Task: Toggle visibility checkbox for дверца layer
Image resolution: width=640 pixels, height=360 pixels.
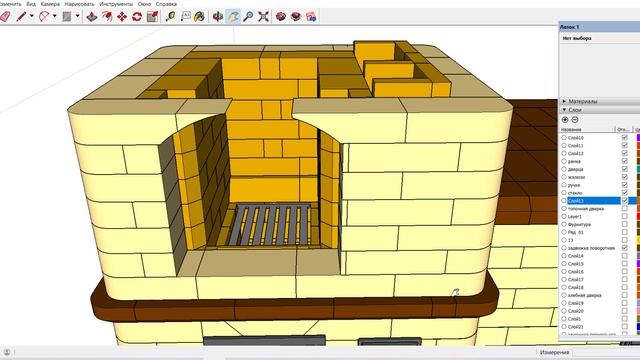Action: [x=624, y=169]
